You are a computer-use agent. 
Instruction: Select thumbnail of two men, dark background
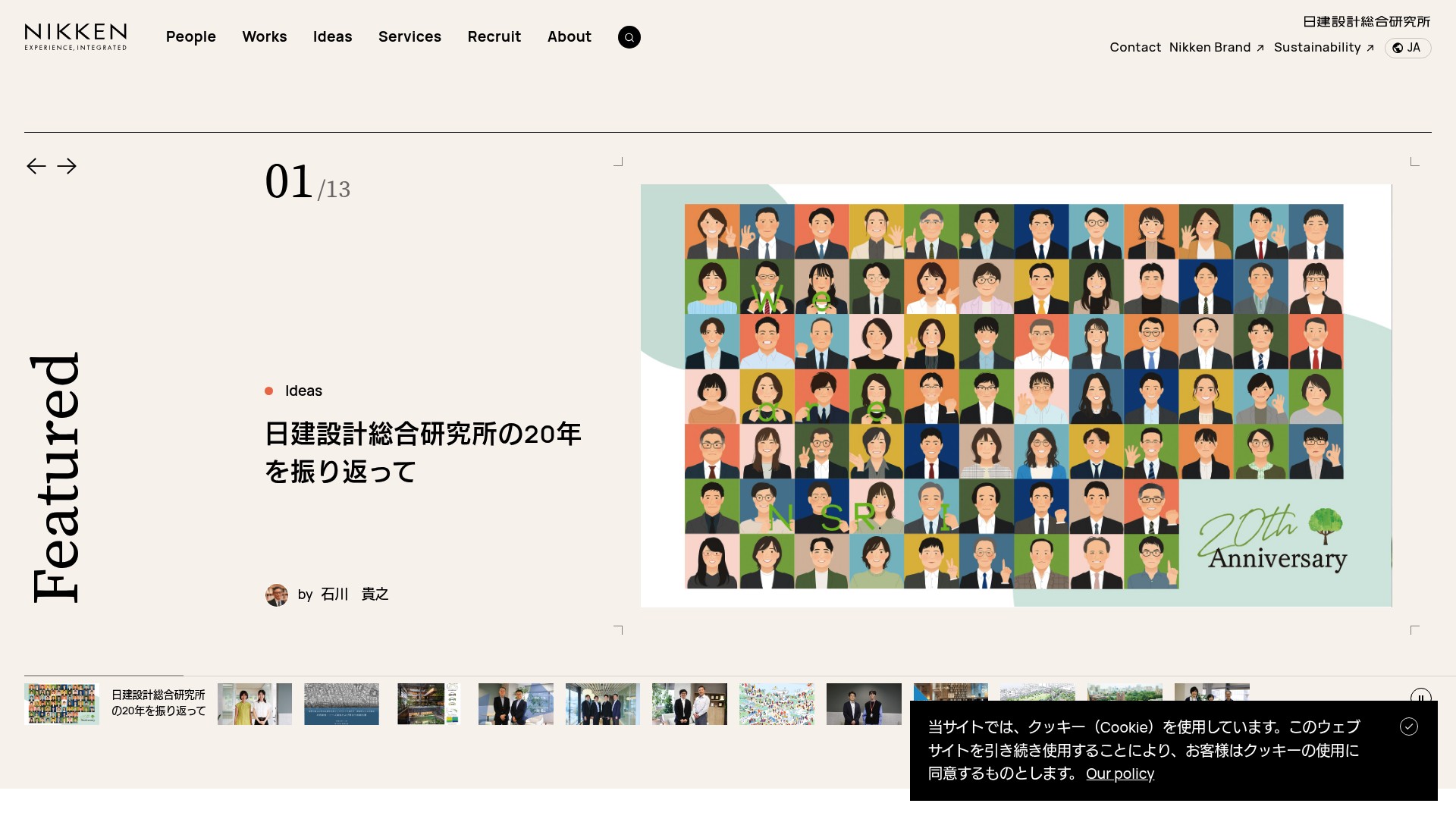pyautogui.click(x=864, y=704)
